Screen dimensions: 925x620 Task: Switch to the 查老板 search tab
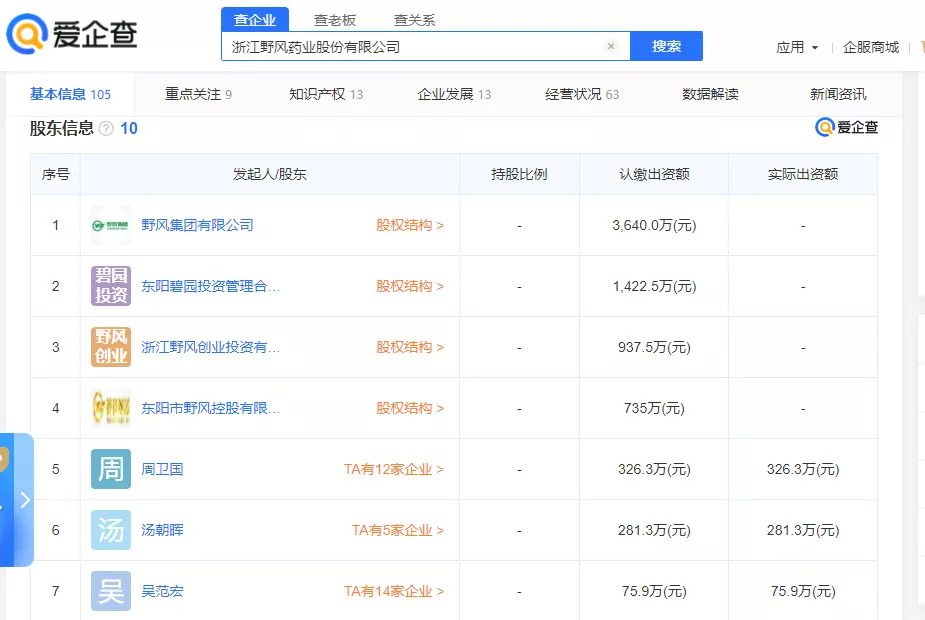[335, 20]
